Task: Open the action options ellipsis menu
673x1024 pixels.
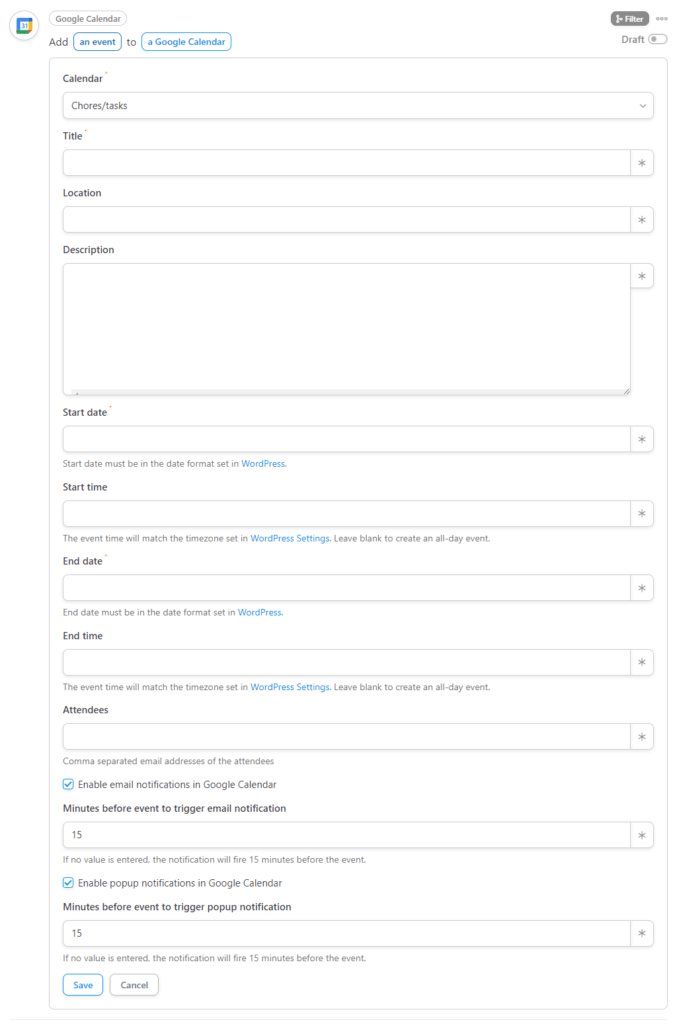Action: click(661, 18)
